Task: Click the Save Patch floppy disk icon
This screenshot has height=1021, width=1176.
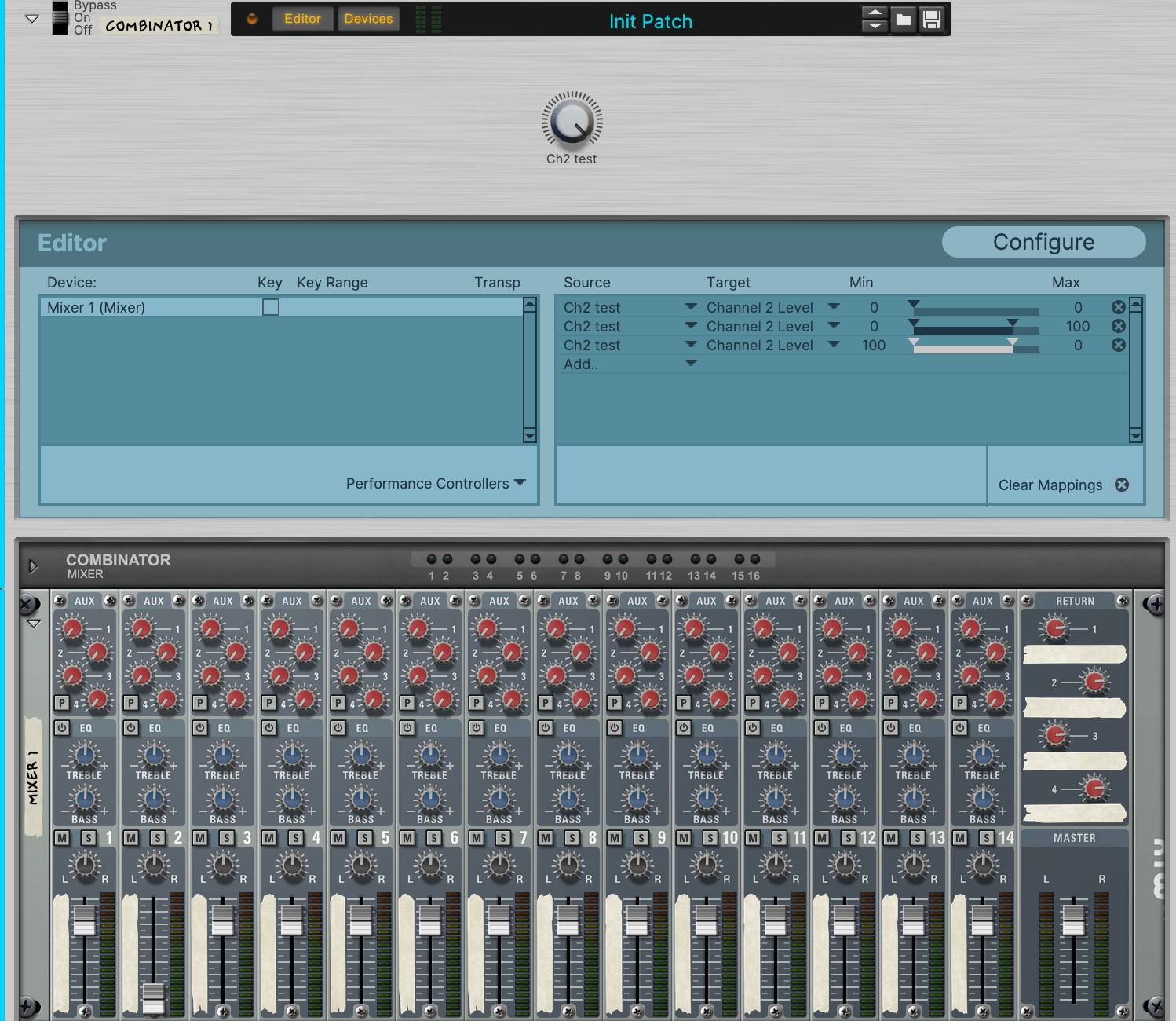Action: point(932,20)
